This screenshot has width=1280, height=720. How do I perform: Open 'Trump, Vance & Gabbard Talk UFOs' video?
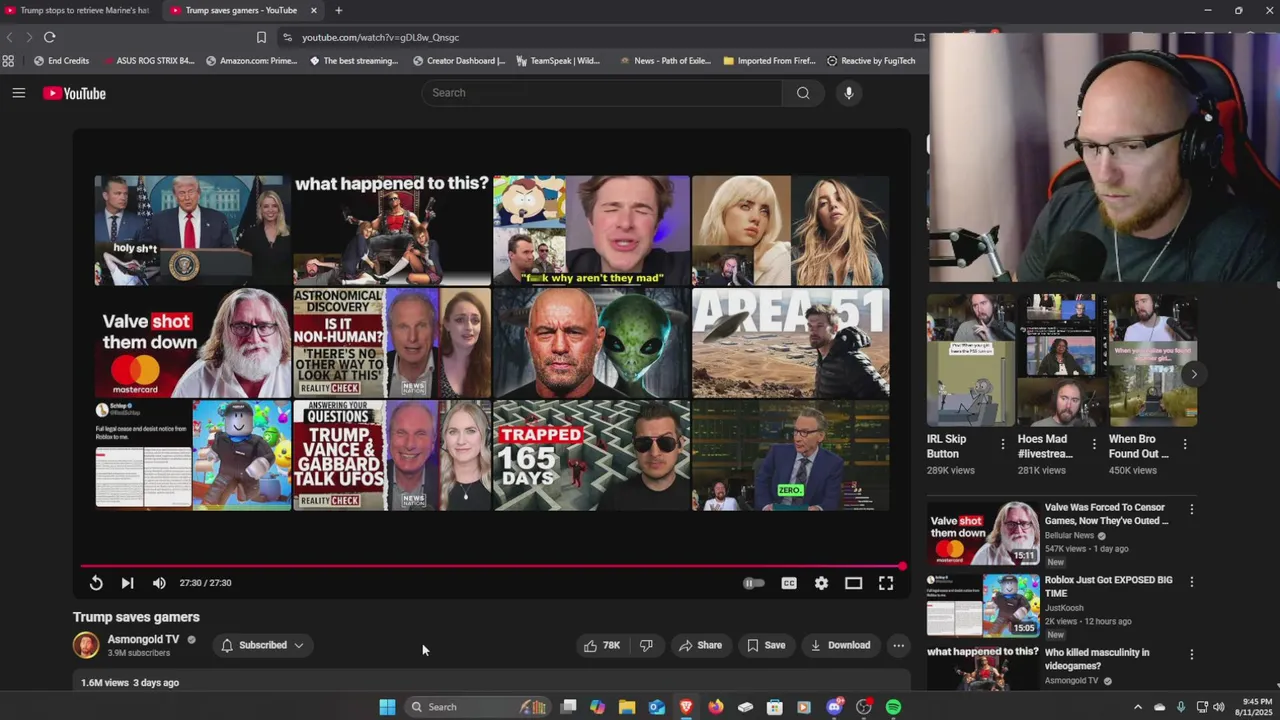[x=392, y=455]
